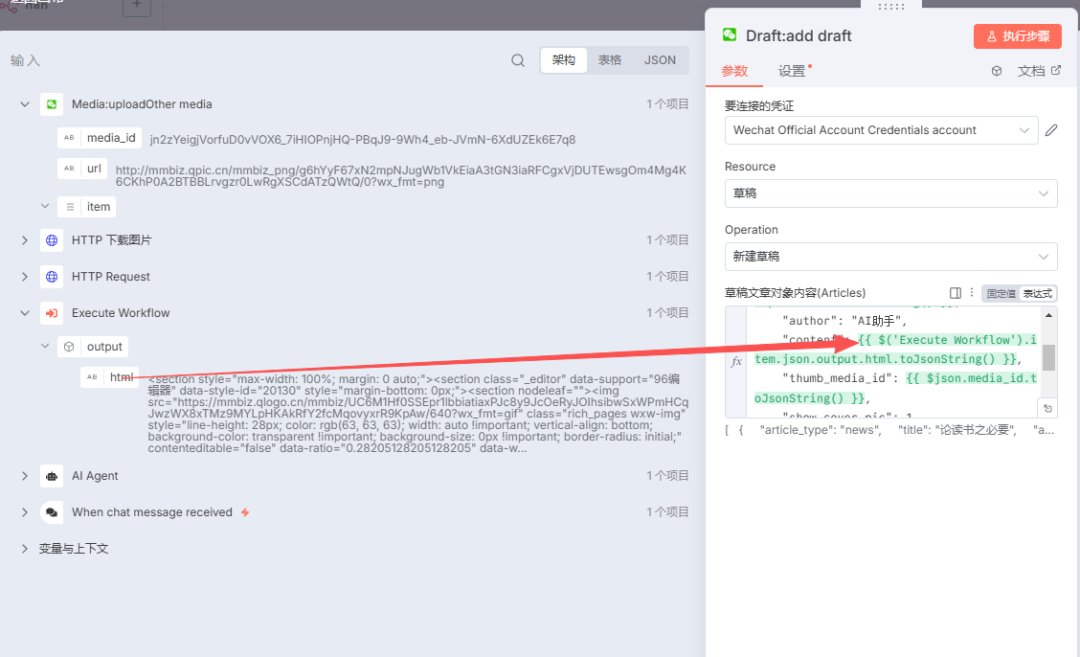Click the HTTP 下载图片 globe icon

pyautogui.click(x=52, y=240)
